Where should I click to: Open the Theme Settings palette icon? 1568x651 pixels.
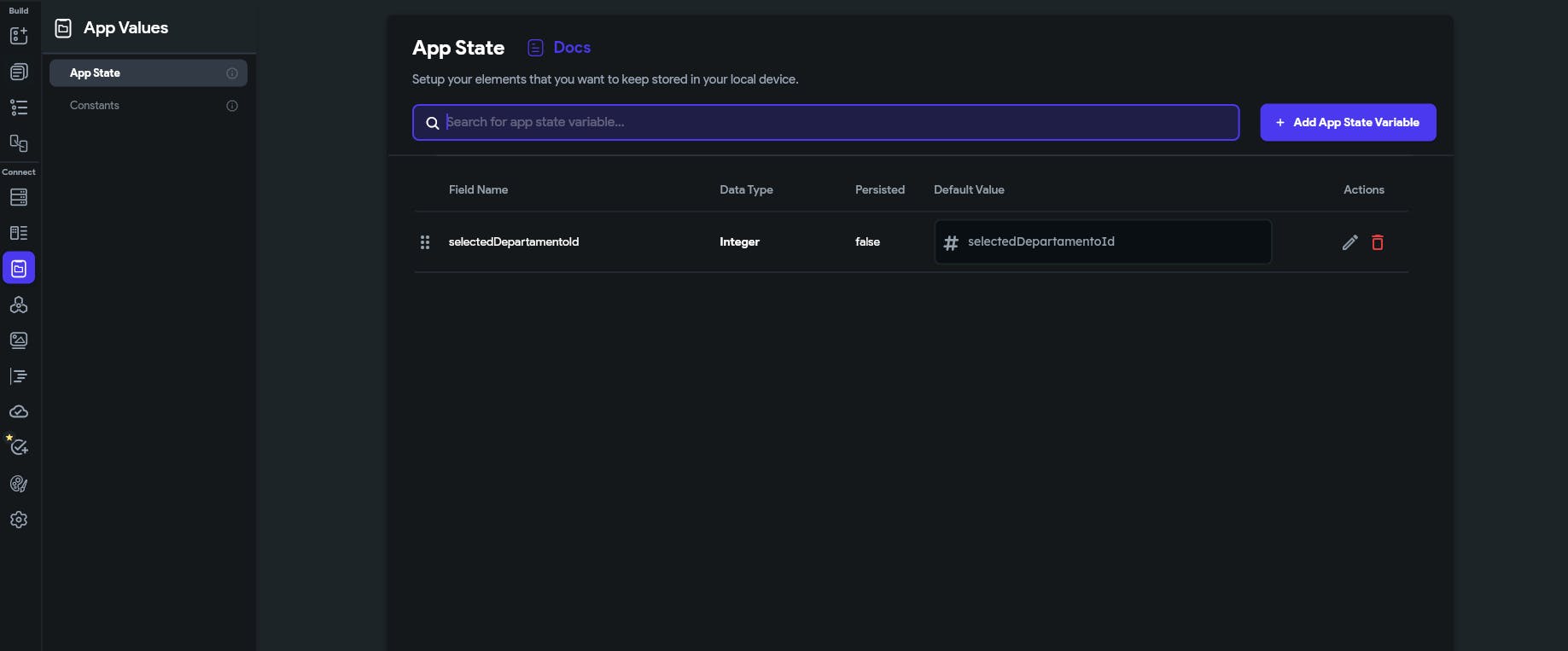[x=19, y=484]
